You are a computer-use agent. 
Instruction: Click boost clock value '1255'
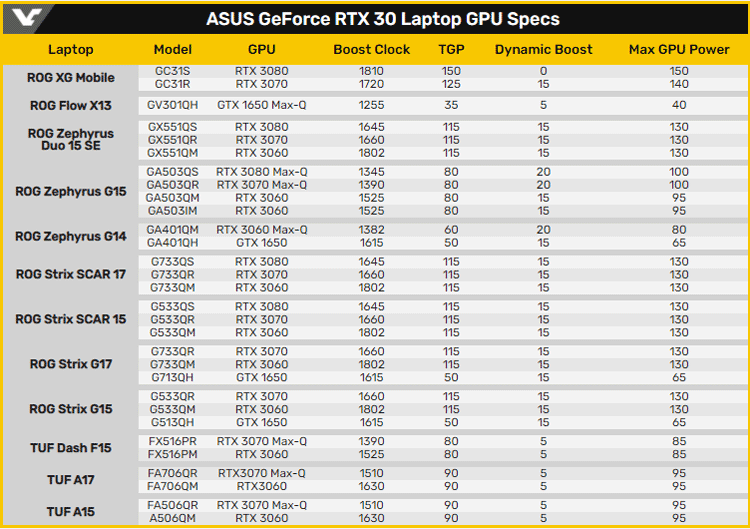click(x=372, y=105)
